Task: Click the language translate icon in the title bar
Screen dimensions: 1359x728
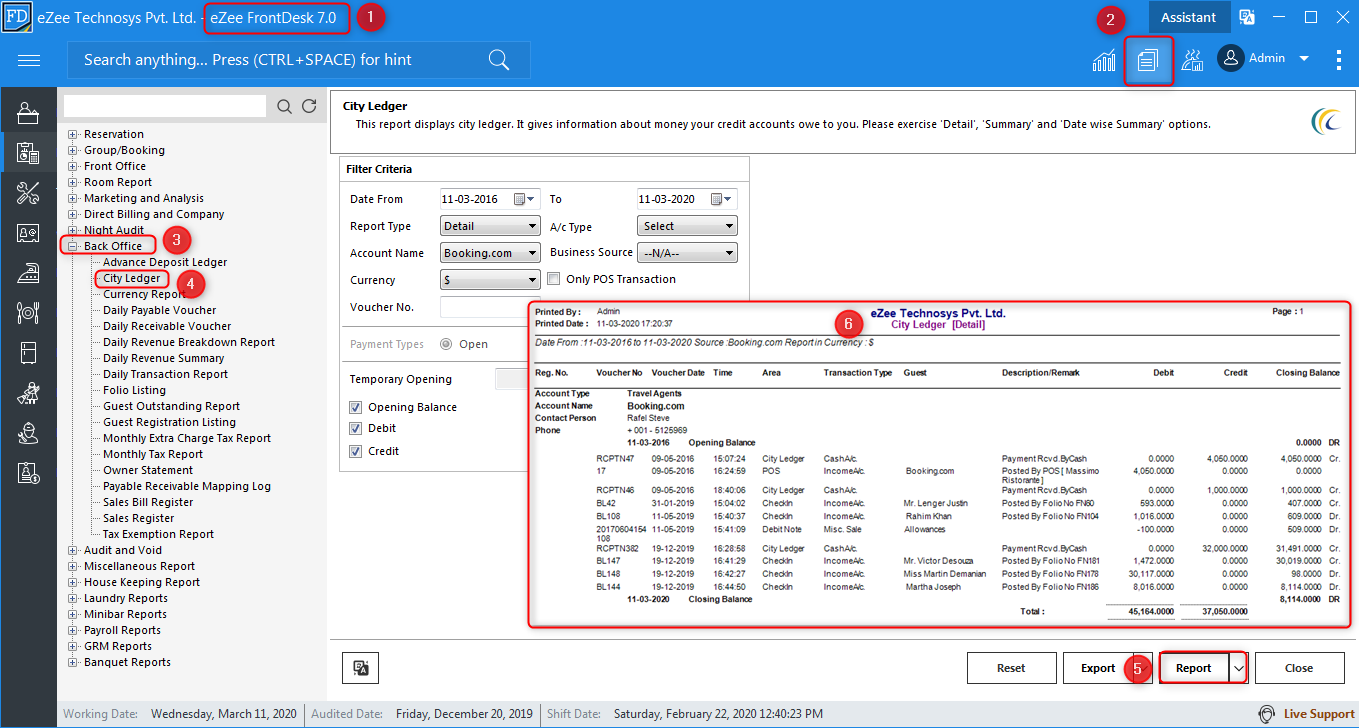Action: click(x=1247, y=17)
